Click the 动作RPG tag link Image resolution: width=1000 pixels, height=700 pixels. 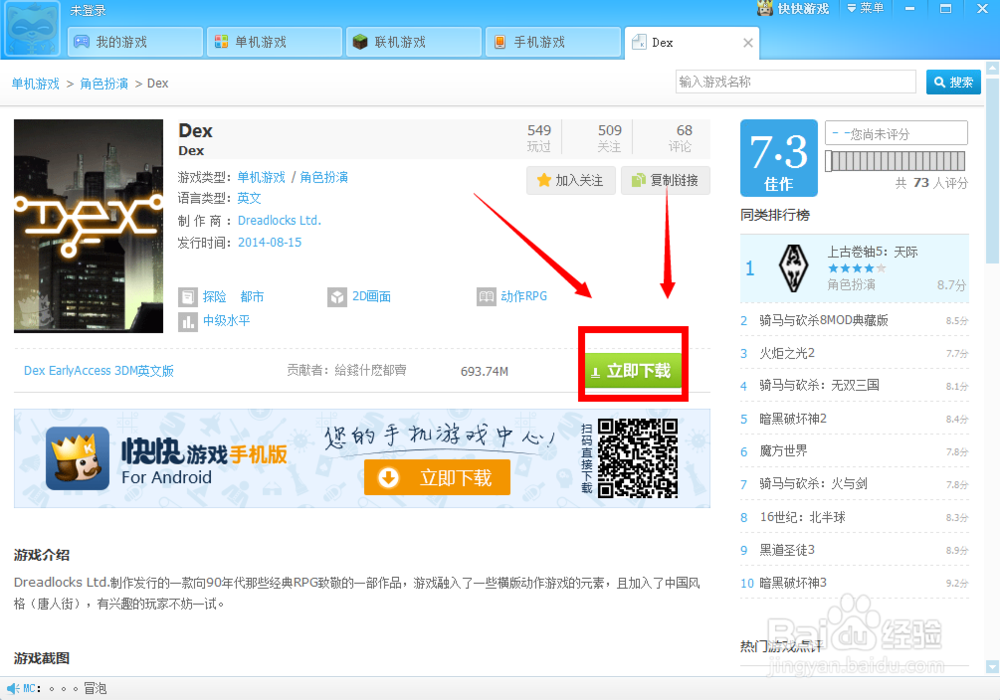pos(524,296)
